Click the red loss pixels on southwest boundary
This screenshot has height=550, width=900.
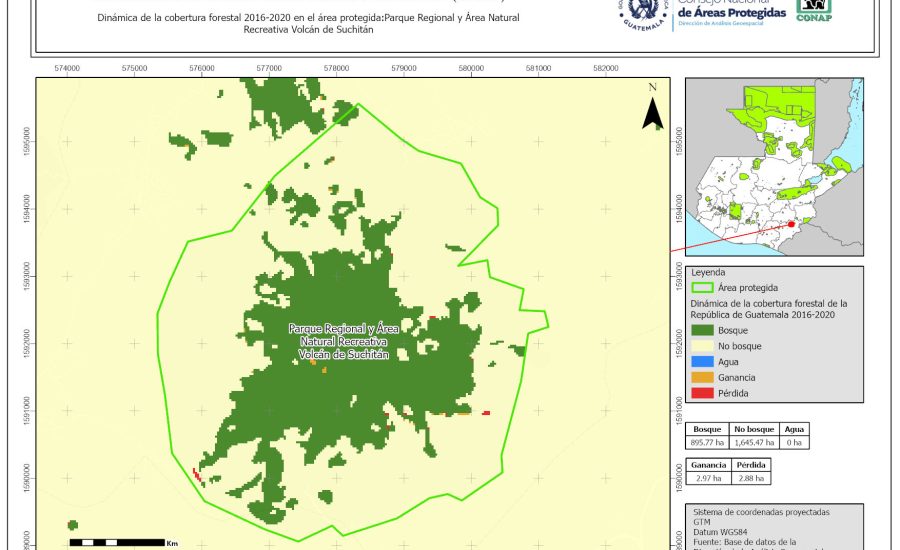point(197,475)
